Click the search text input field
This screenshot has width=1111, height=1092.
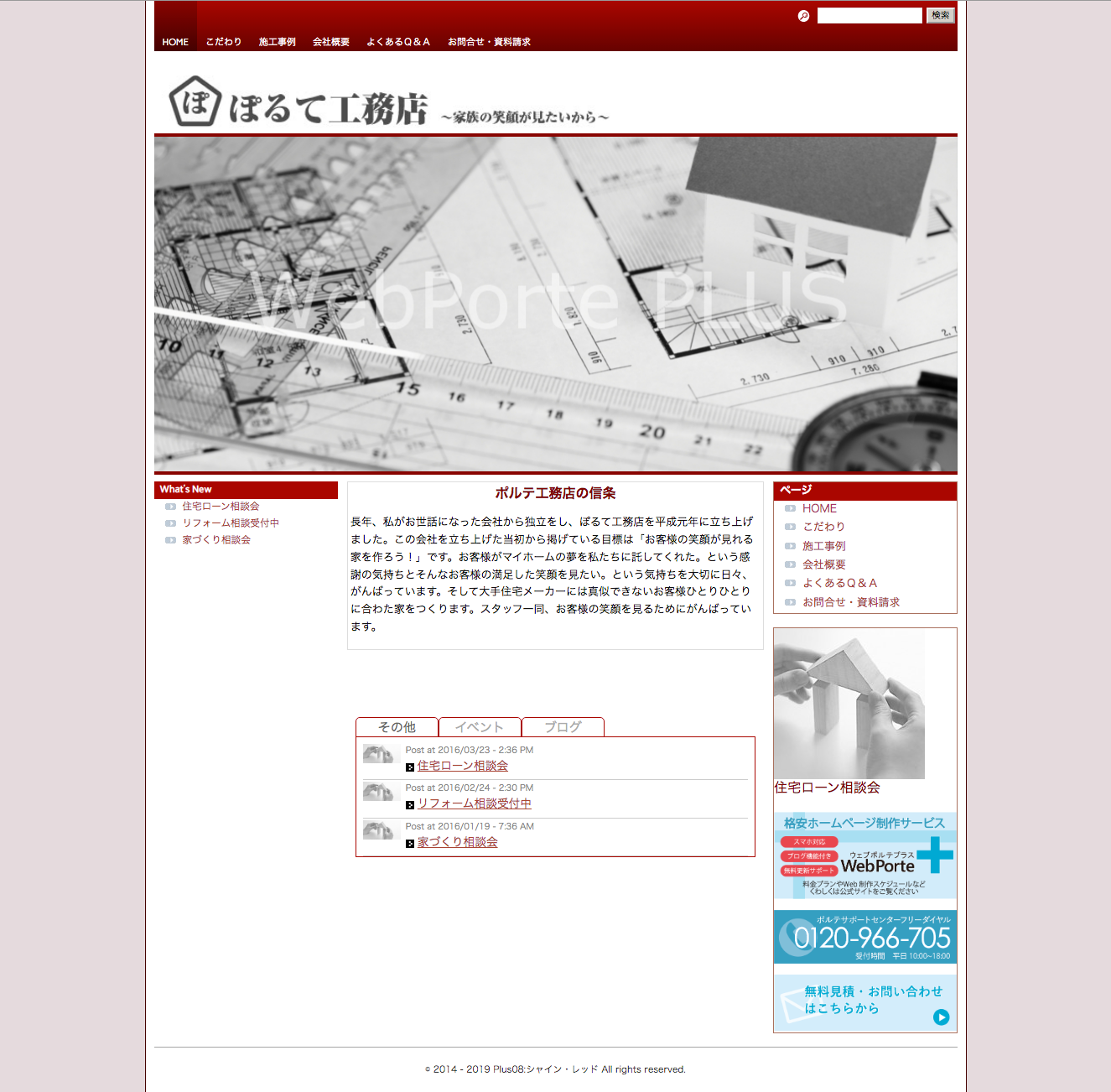point(869,16)
